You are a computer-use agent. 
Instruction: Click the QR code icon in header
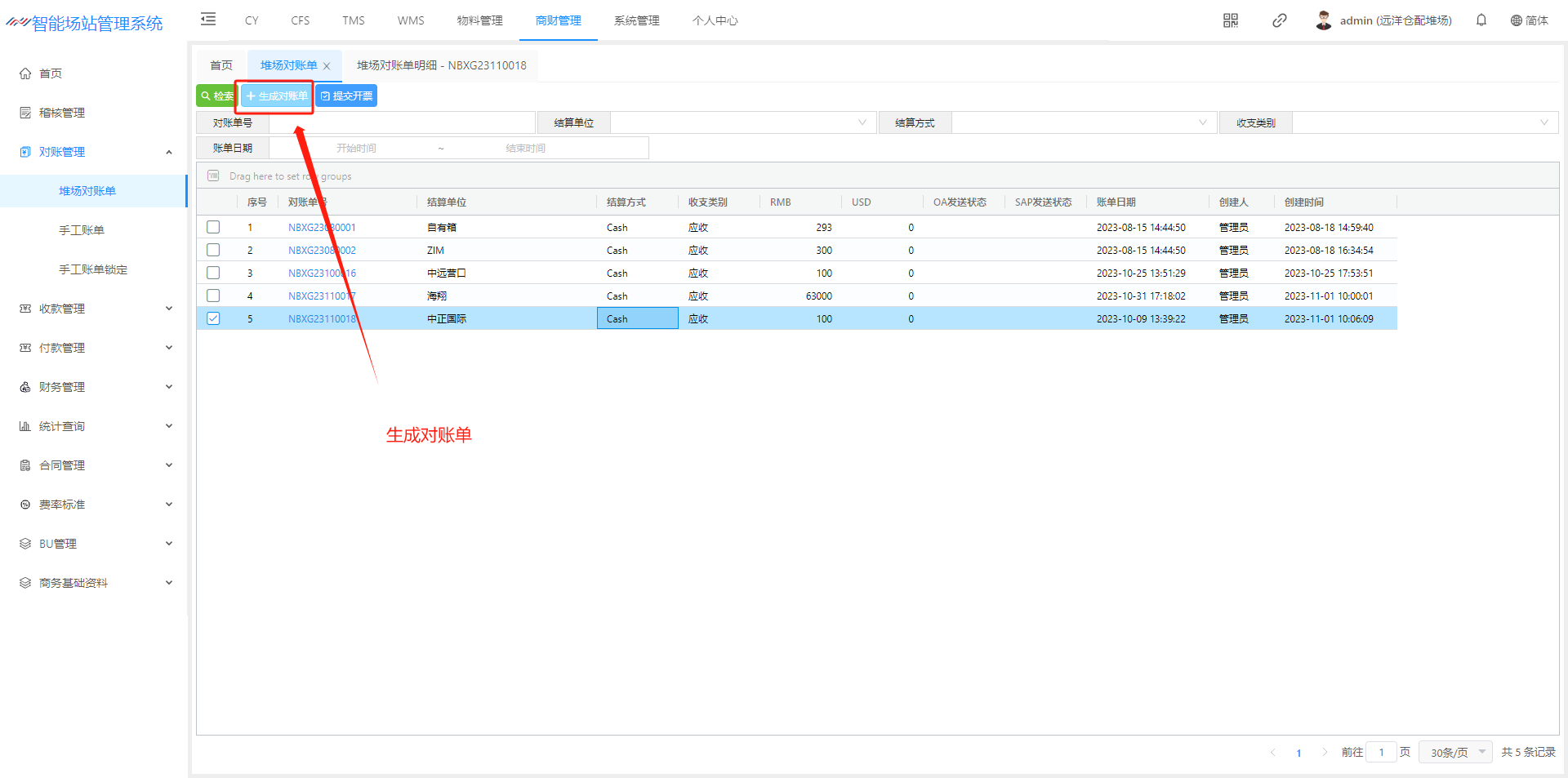click(1230, 20)
